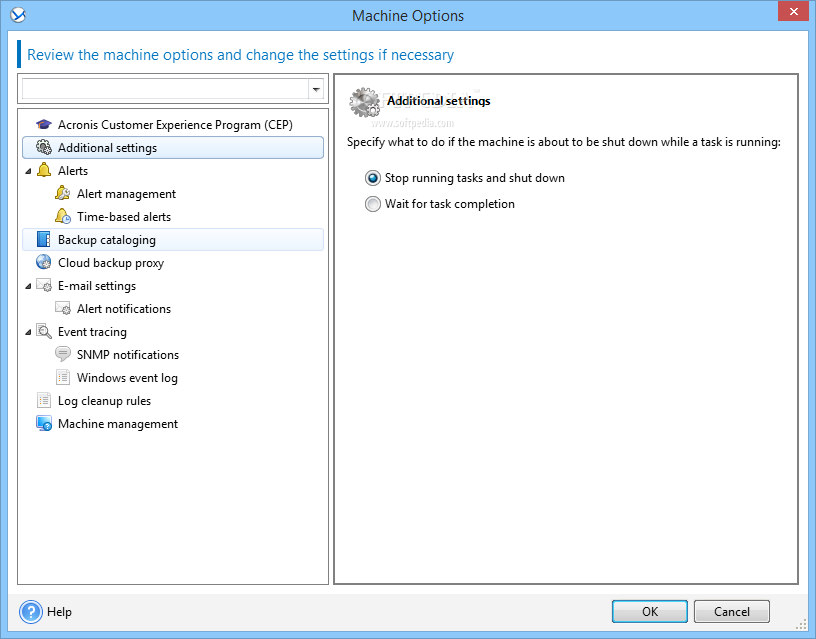This screenshot has height=639, width=816.
Task: Click the magnifier icon for Event tracing
Action: (x=44, y=331)
